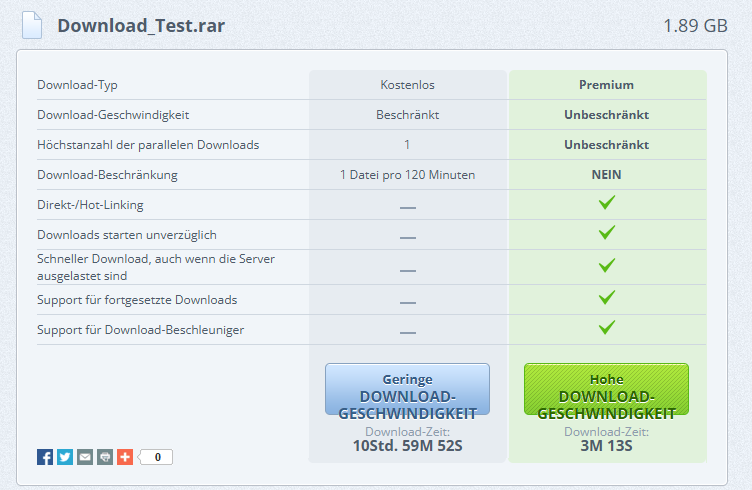The image size is (752, 490).
Task: Click the file document icon beside Download_Test.rar
Action: point(32,25)
